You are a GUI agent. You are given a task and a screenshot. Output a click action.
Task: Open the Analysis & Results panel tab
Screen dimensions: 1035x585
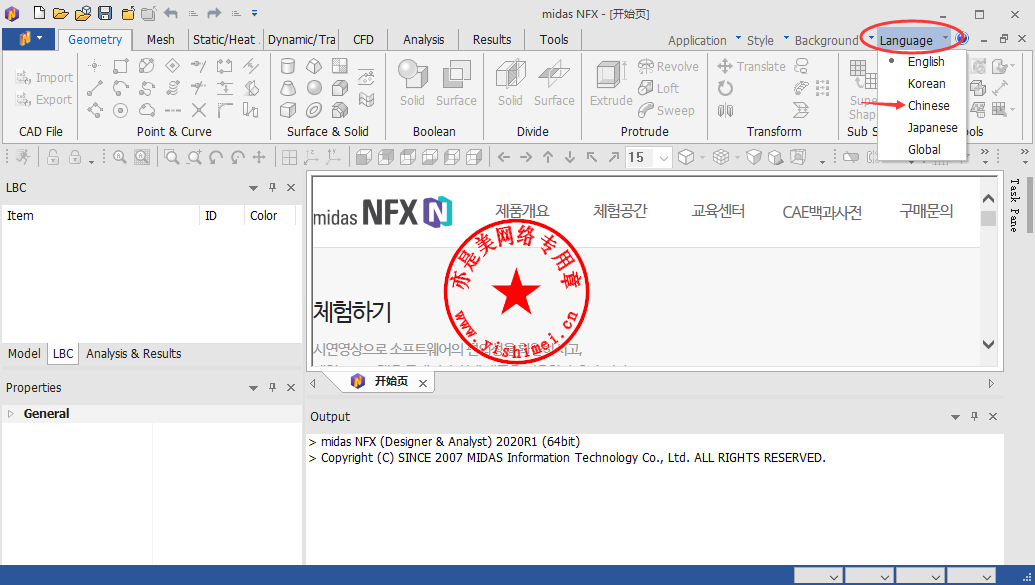click(x=133, y=354)
